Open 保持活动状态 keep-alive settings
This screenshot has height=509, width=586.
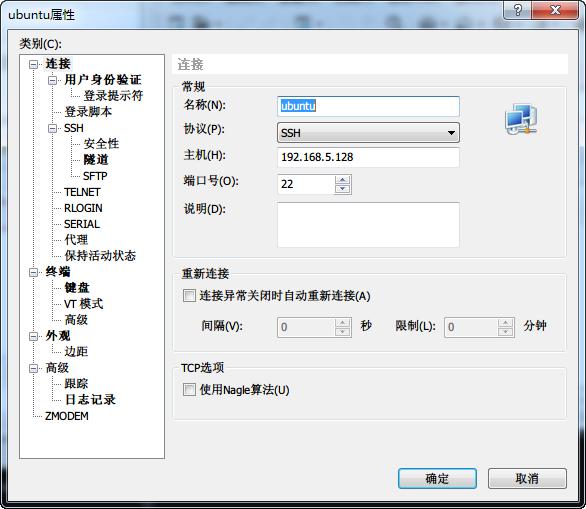100,256
